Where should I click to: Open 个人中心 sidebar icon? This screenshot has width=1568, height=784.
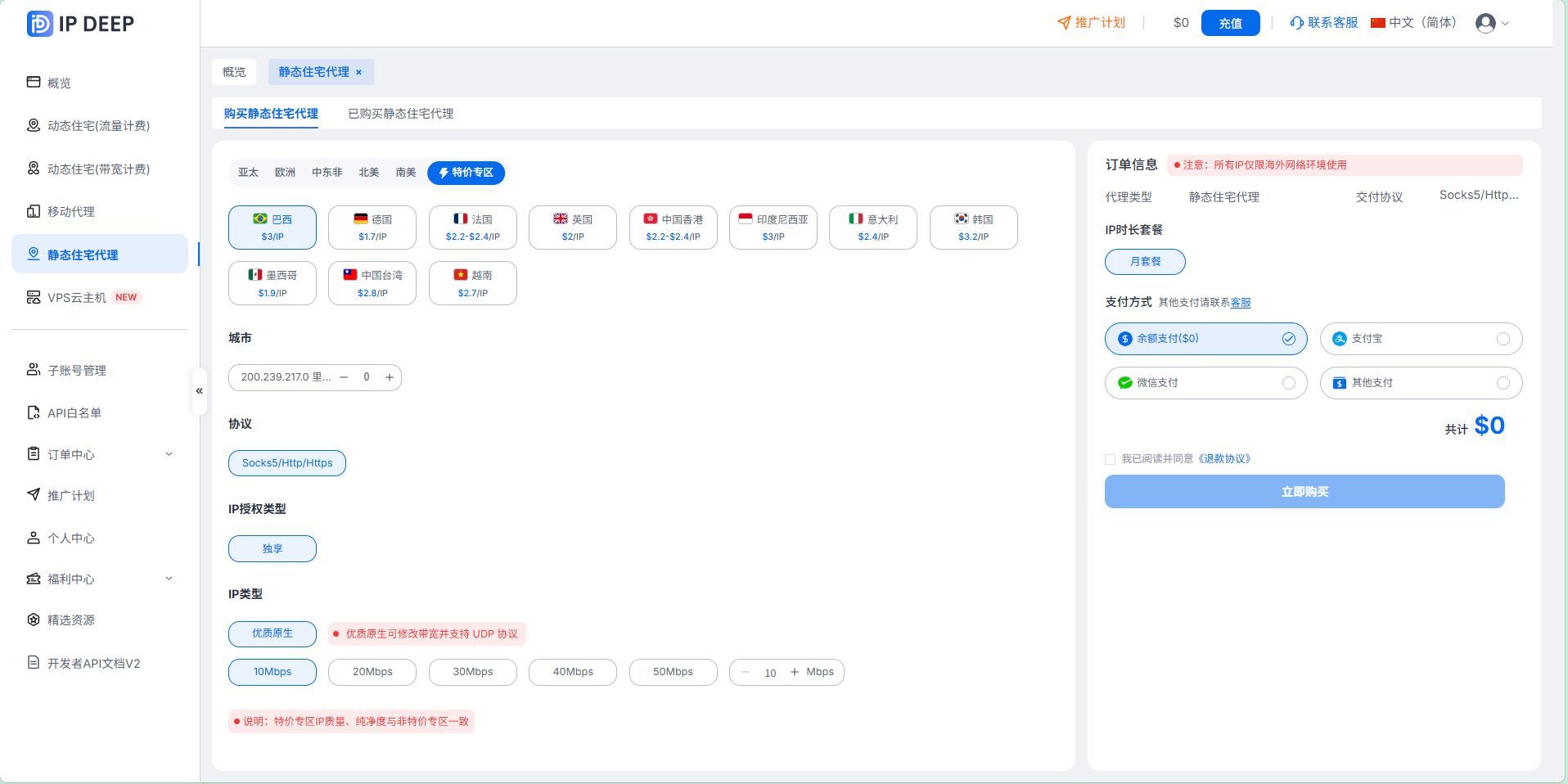point(34,538)
